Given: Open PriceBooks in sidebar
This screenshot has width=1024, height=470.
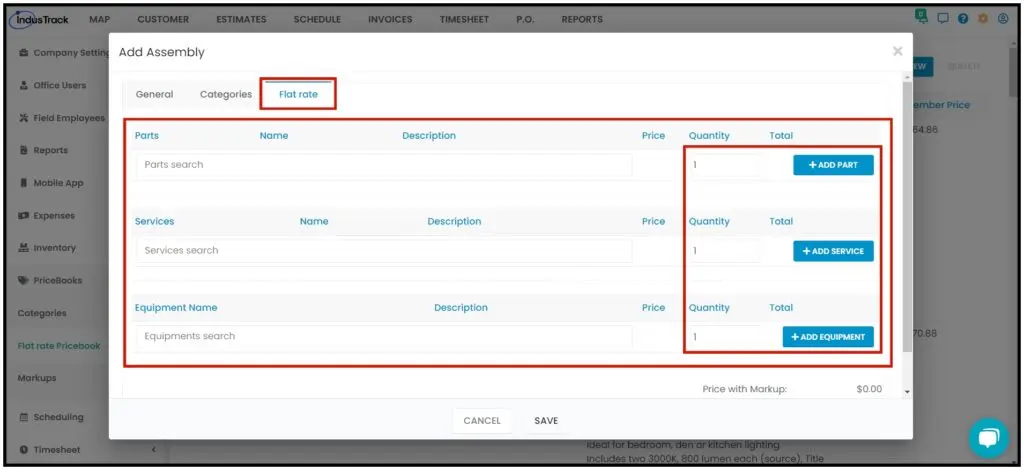Looking at the screenshot, I should (50, 281).
